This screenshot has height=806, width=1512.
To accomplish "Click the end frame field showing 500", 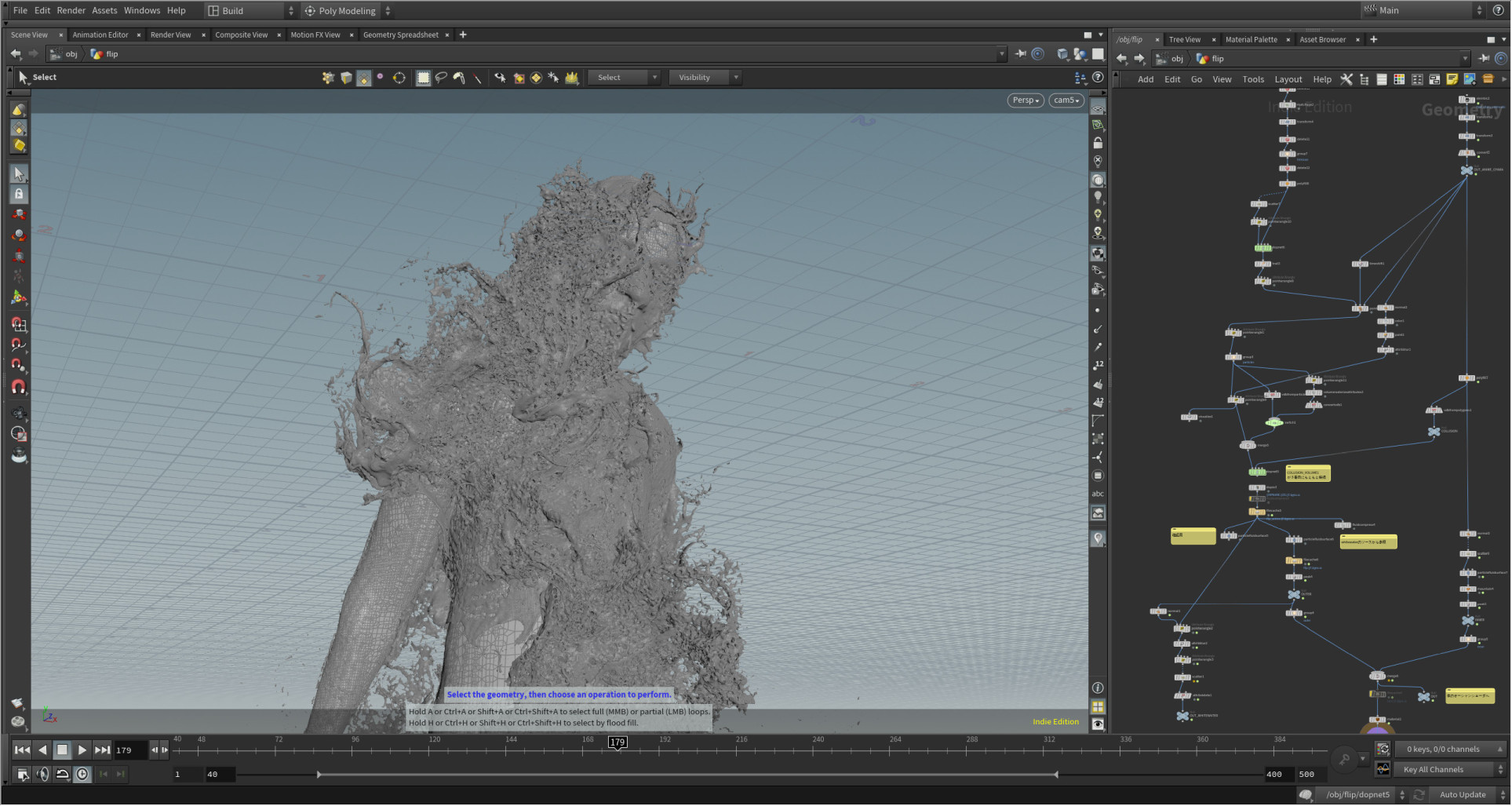I will coord(1313,775).
